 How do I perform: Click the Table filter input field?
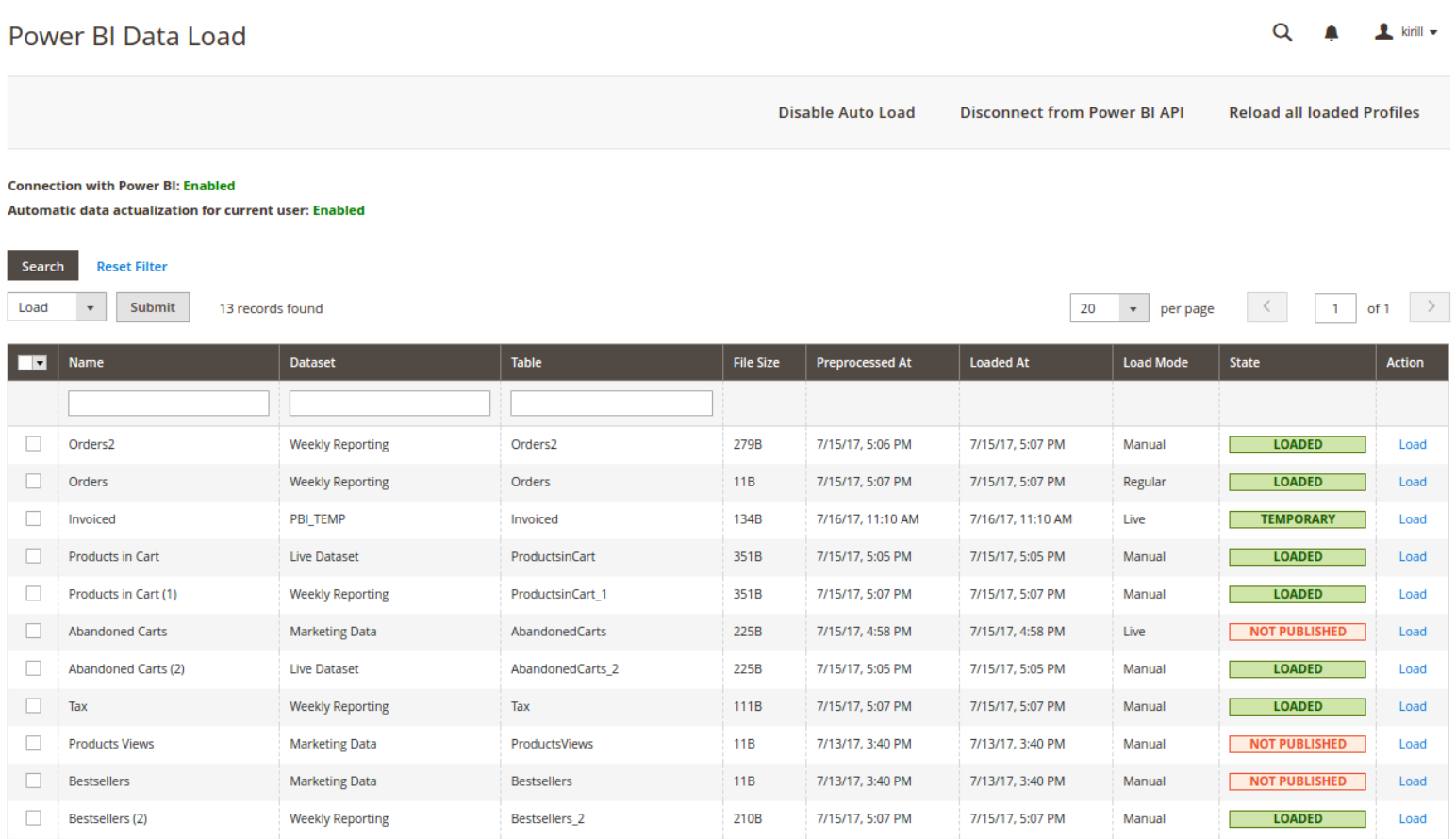point(611,403)
